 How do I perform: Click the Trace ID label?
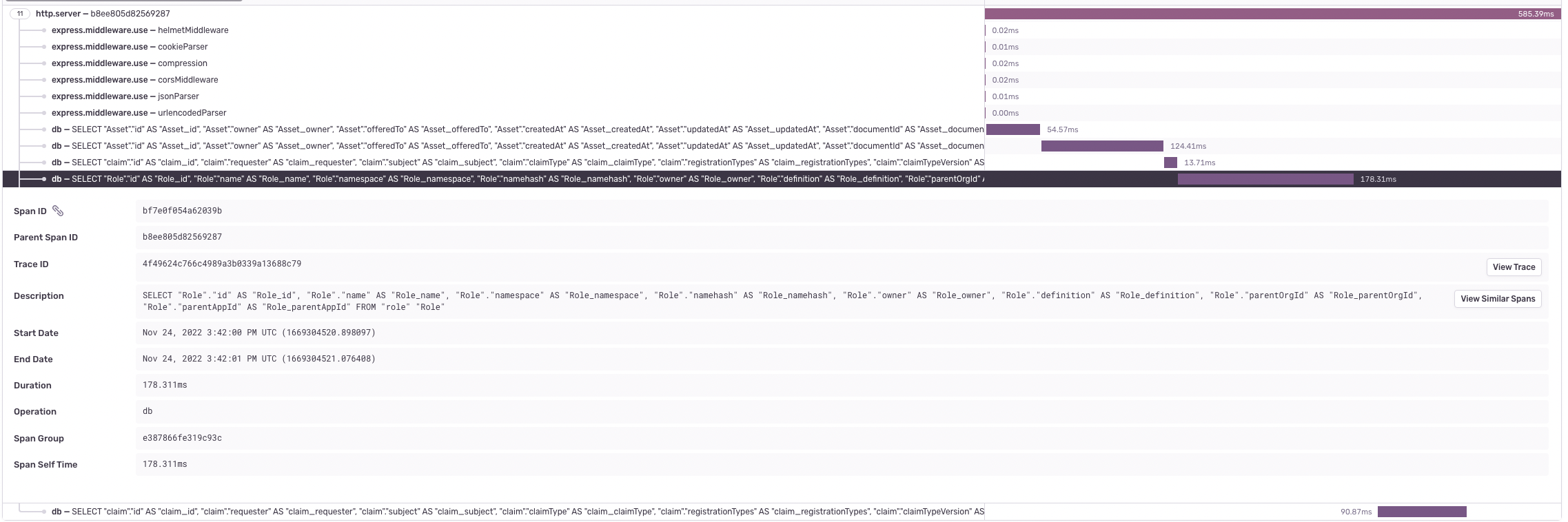click(x=31, y=264)
